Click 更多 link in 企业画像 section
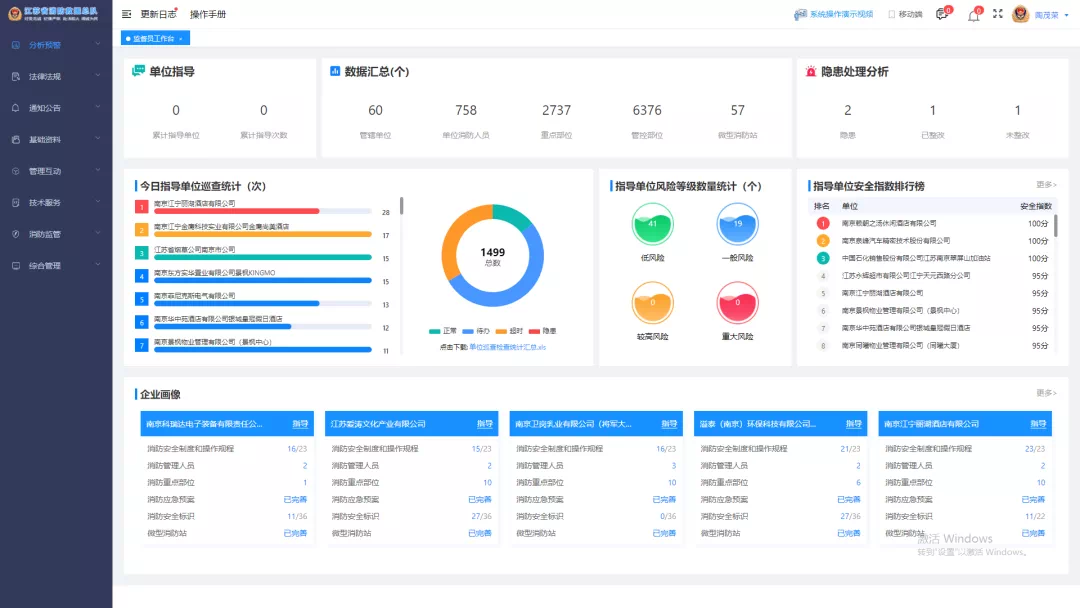Image resolution: width=1080 pixels, height=608 pixels. pyautogui.click(x=1046, y=393)
